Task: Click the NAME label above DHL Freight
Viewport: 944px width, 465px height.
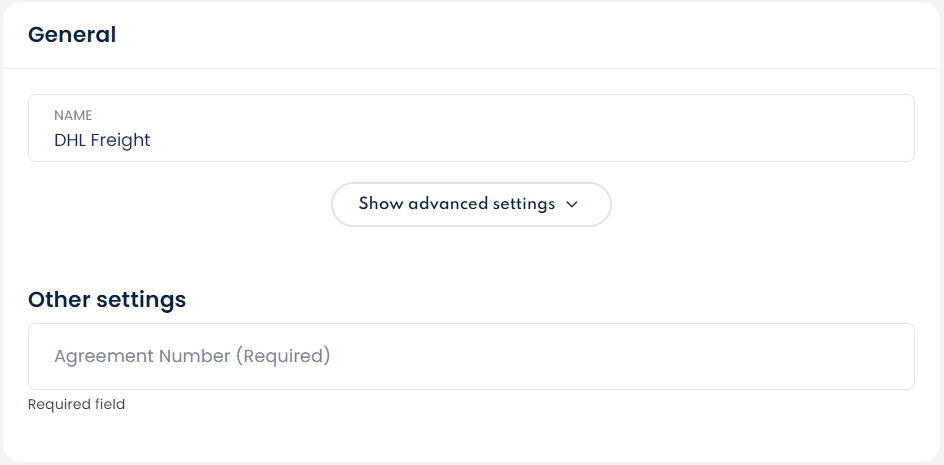Action: [x=73, y=116]
